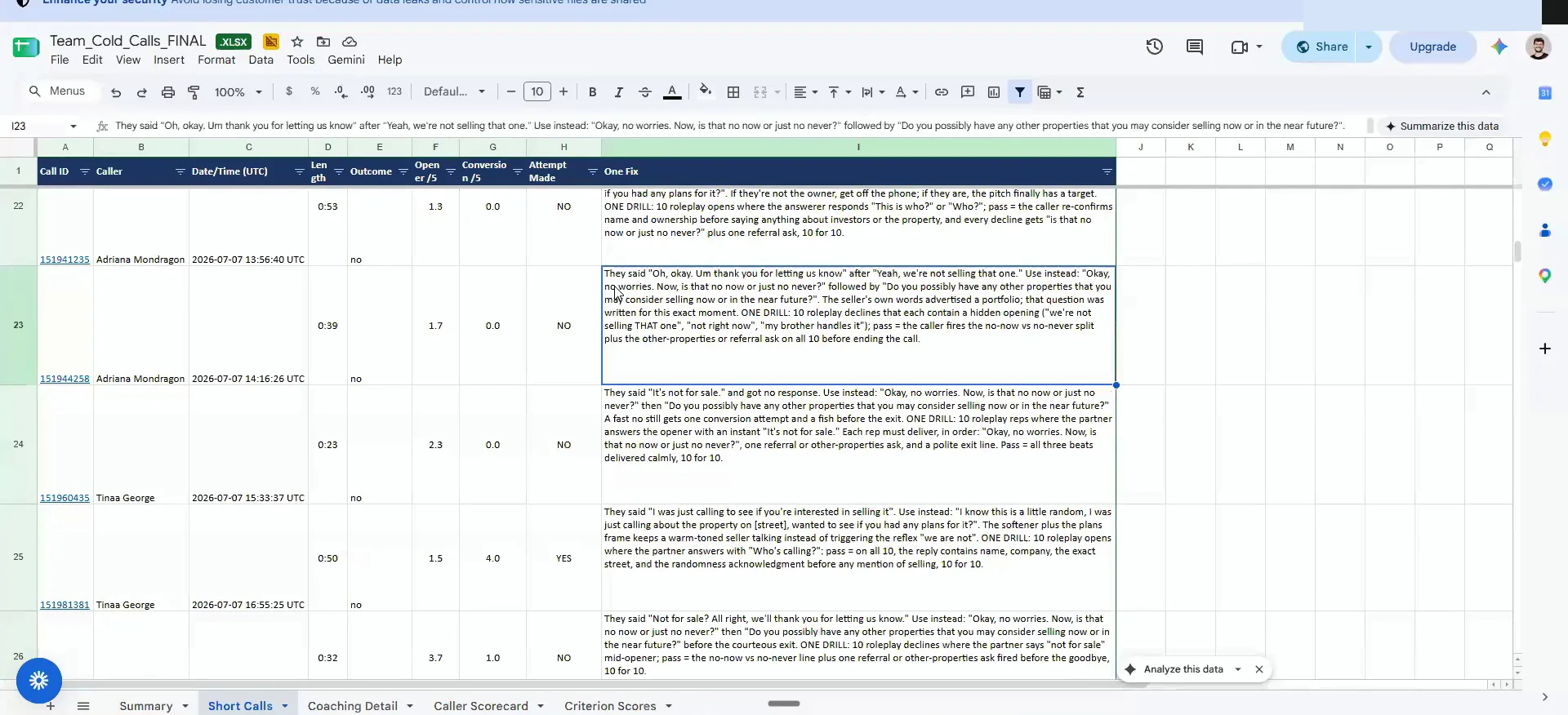Image resolution: width=1568 pixels, height=715 pixels.
Task: Insert a comment from toolbar
Action: 968,92
